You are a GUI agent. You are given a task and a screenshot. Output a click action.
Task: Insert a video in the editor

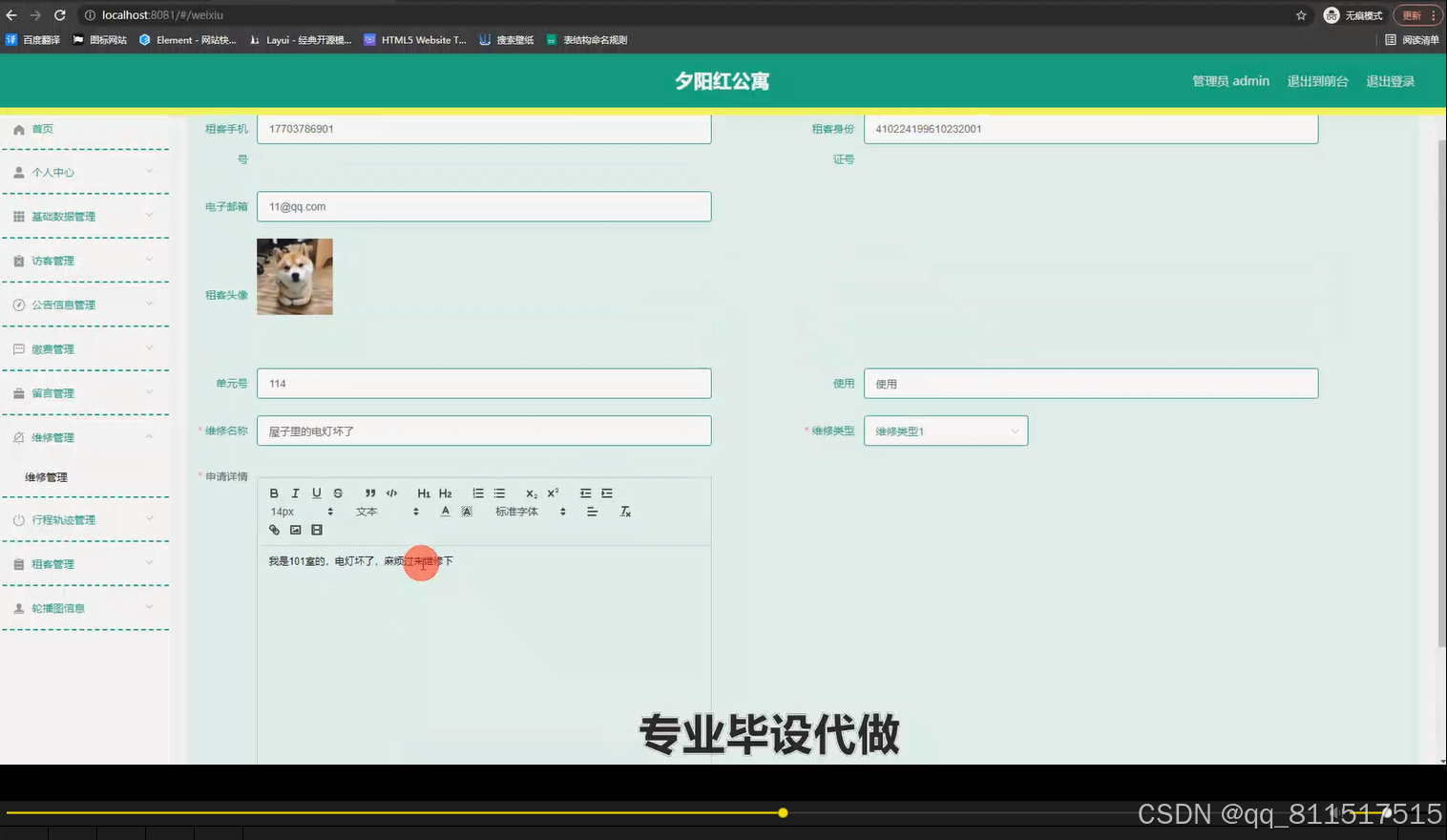click(317, 530)
